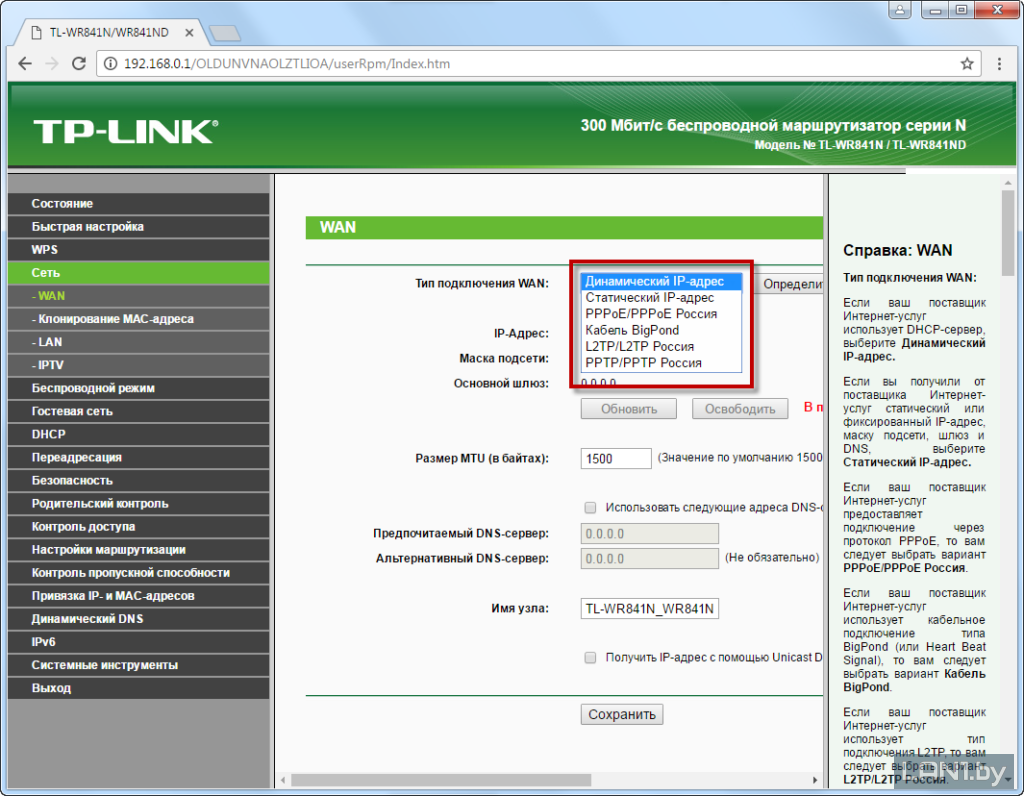Image resolution: width=1024 pixels, height=796 pixels.
Task: Click the MTU size field
Action: tap(616, 458)
